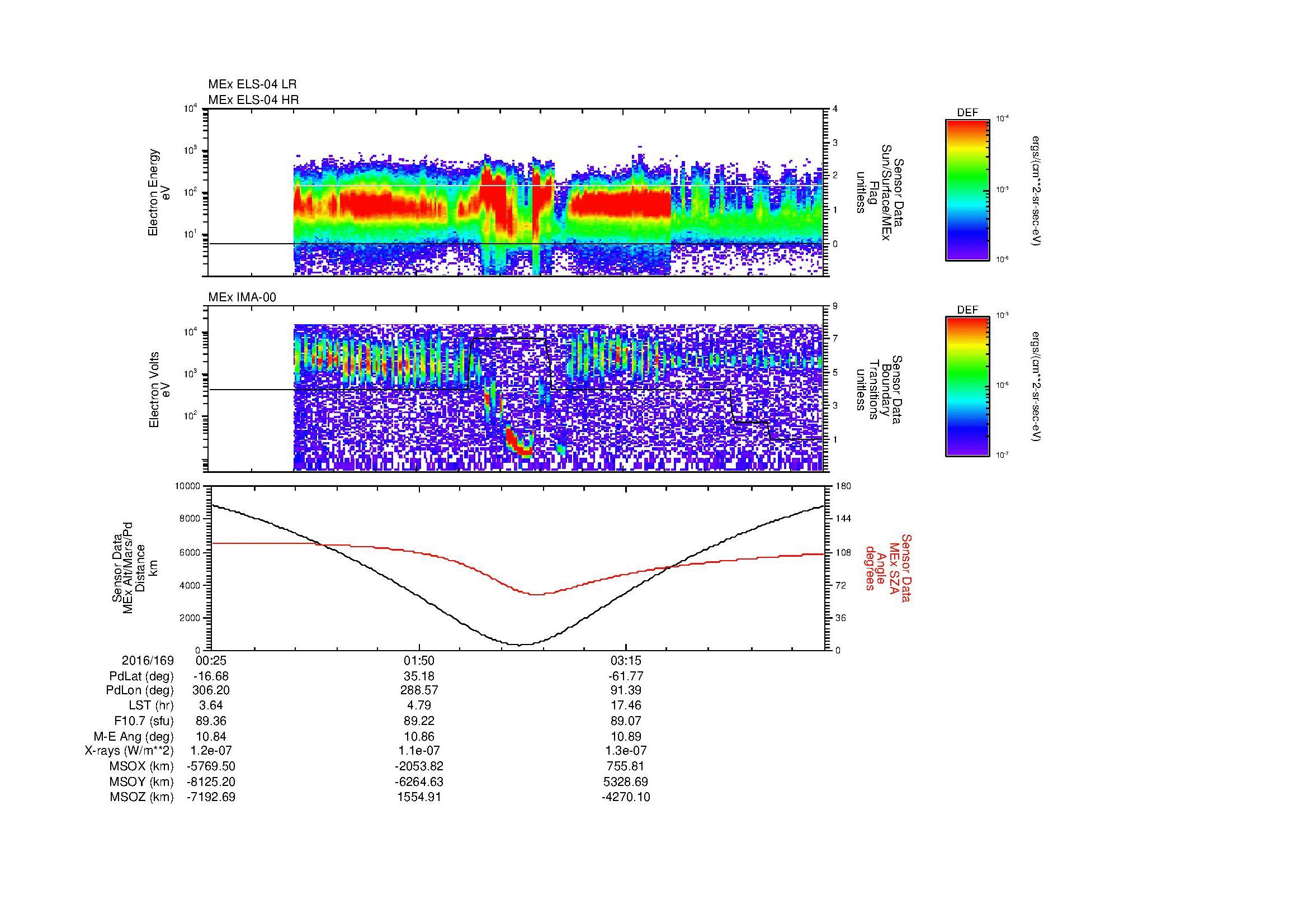Click the 'MSOX (km)' row label
This screenshot has width=1308, height=924.
pyautogui.click(x=142, y=766)
